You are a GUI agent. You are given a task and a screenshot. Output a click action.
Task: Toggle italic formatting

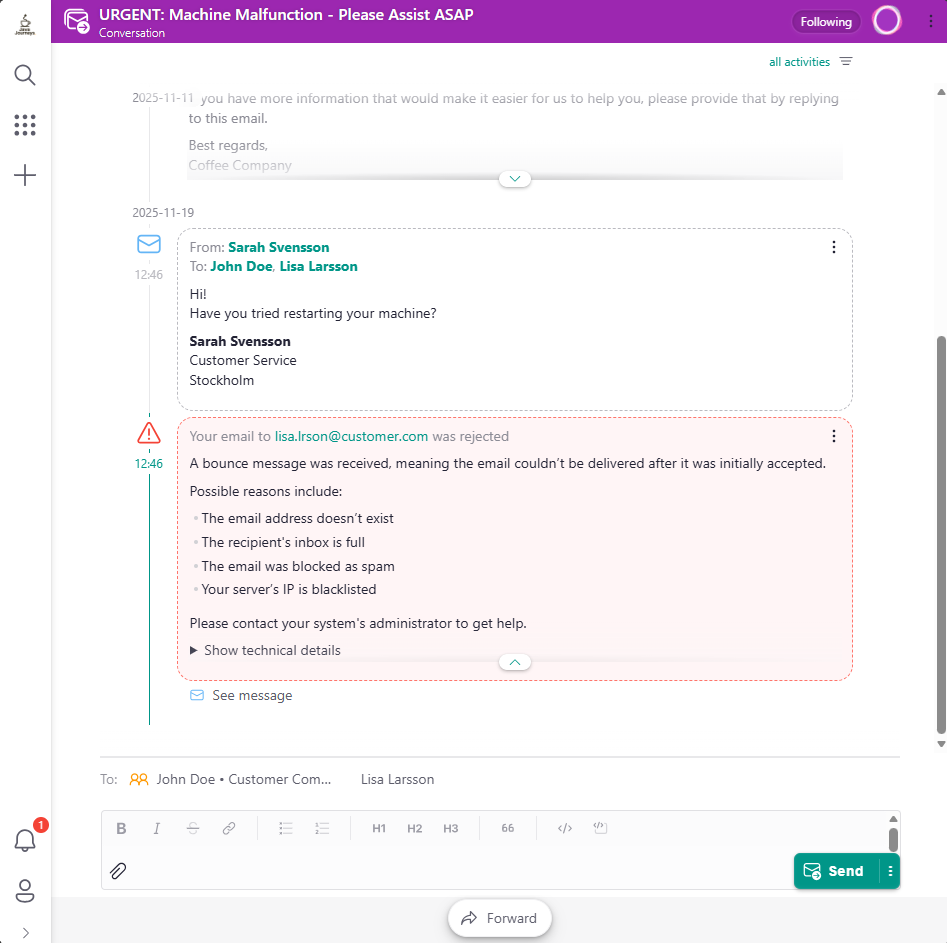(x=156, y=828)
